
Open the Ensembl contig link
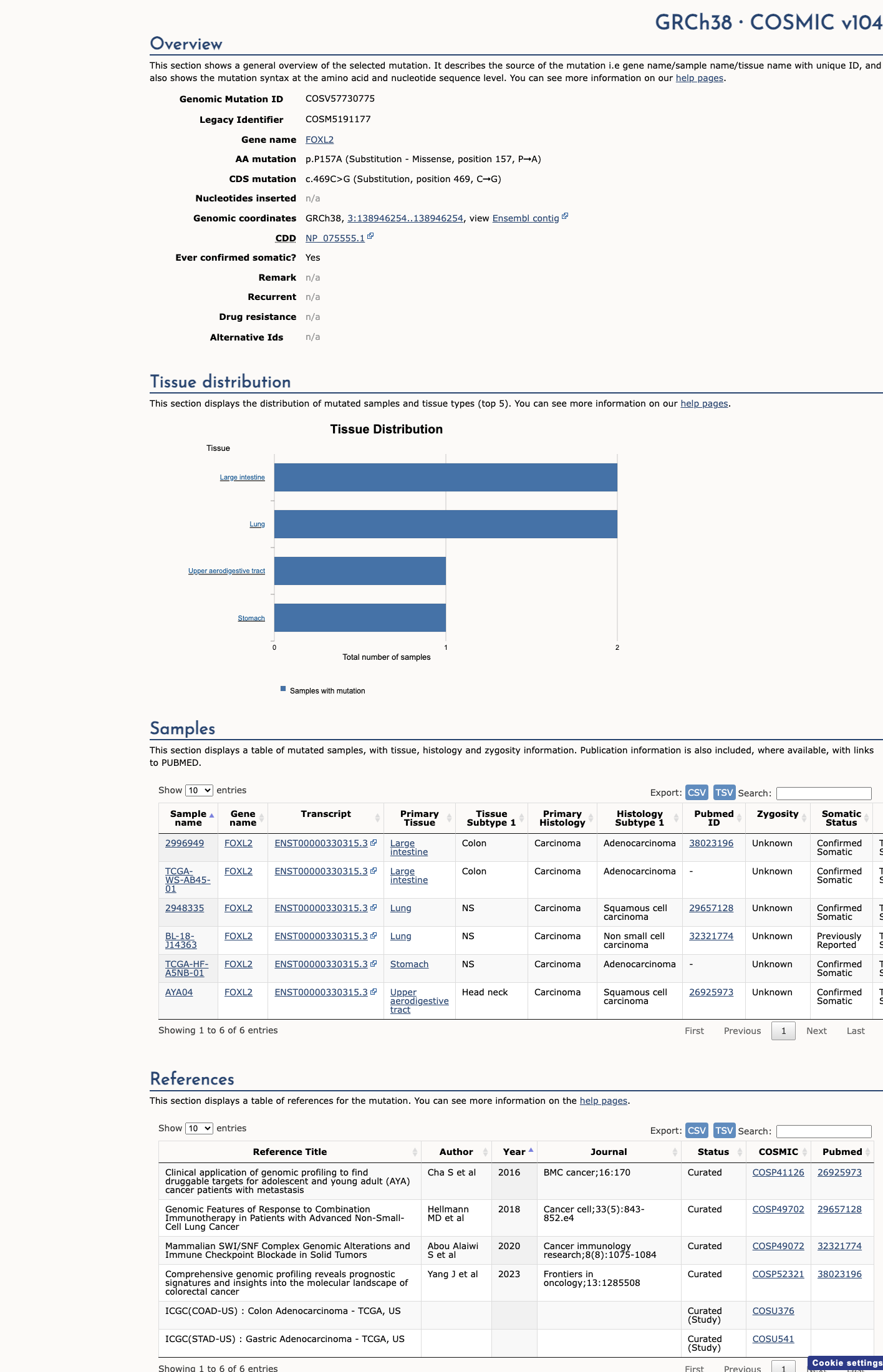(526, 218)
